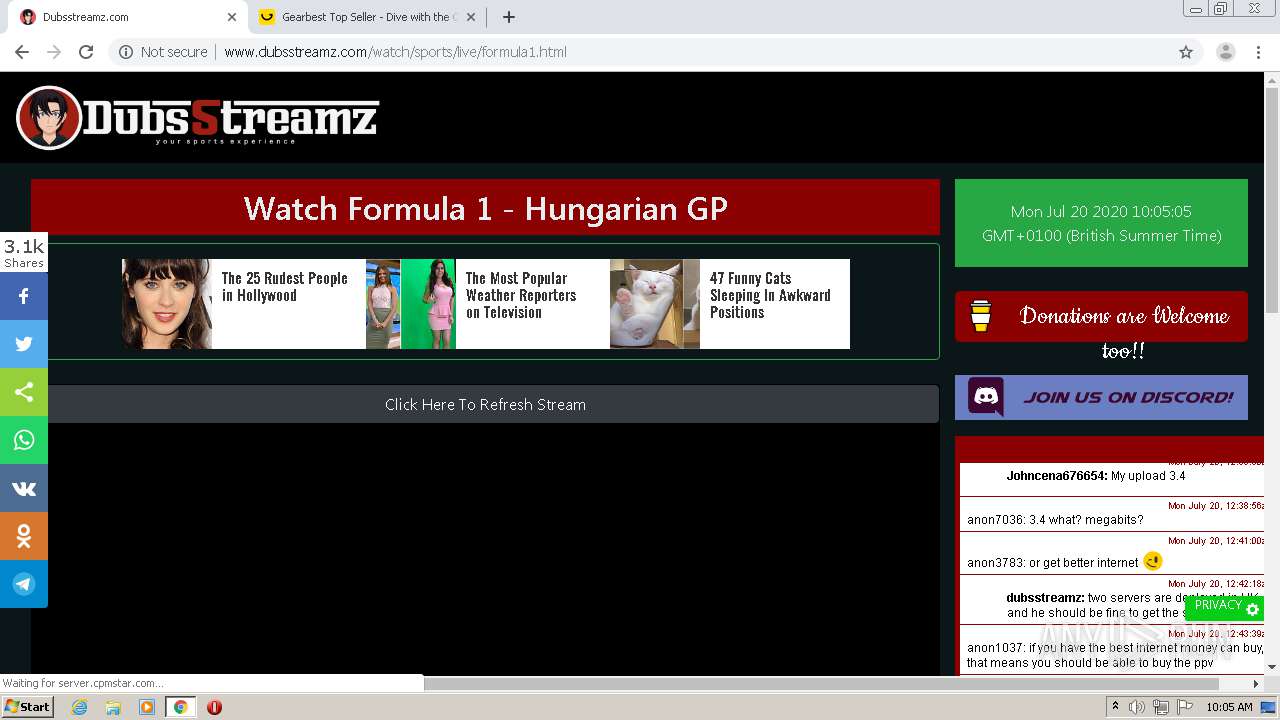The image size is (1280, 720).
Task: Share page on Twitter sidebar icon
Action: (24, 344)
